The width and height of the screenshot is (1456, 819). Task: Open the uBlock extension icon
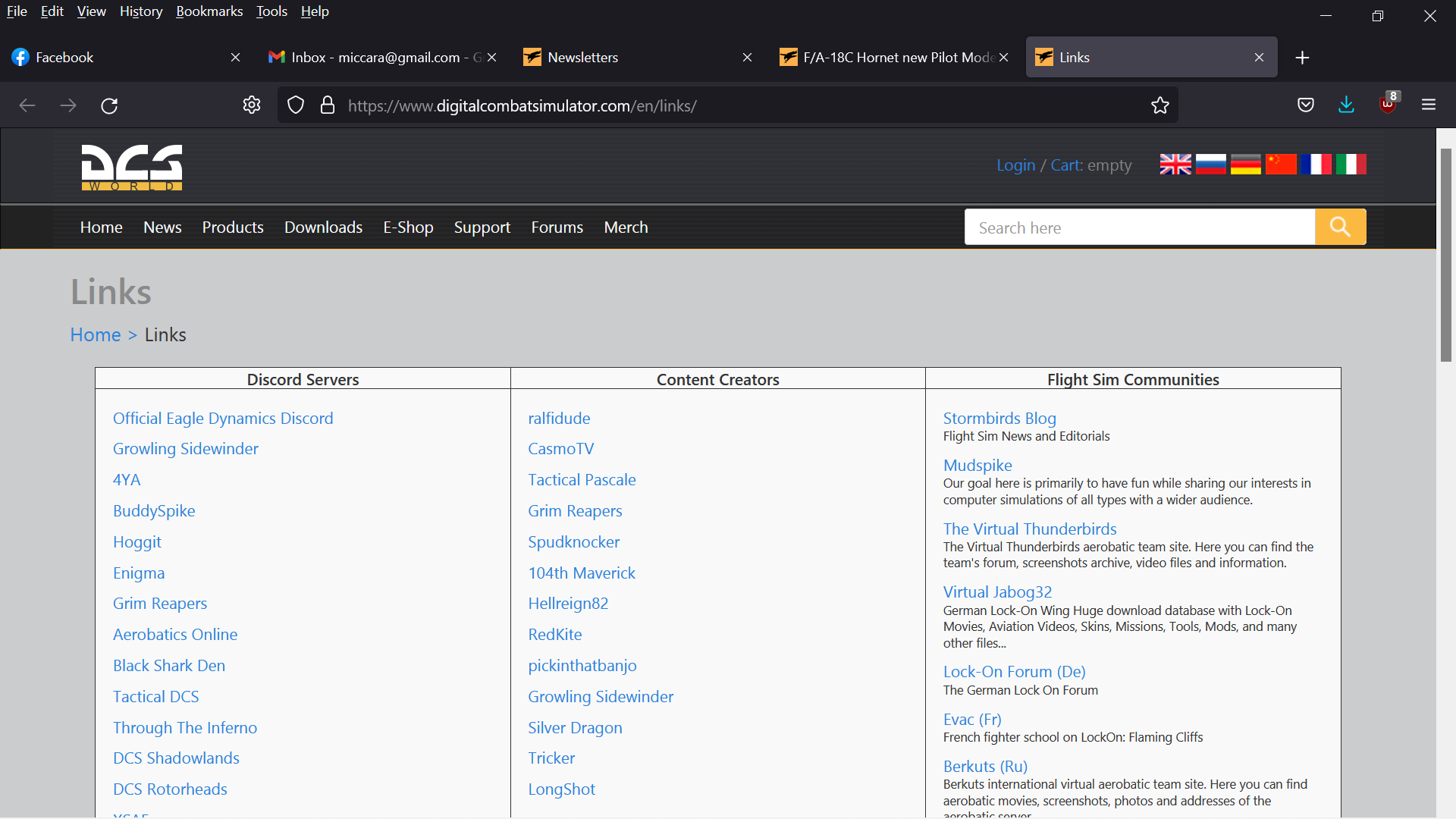click(1388, 104)
